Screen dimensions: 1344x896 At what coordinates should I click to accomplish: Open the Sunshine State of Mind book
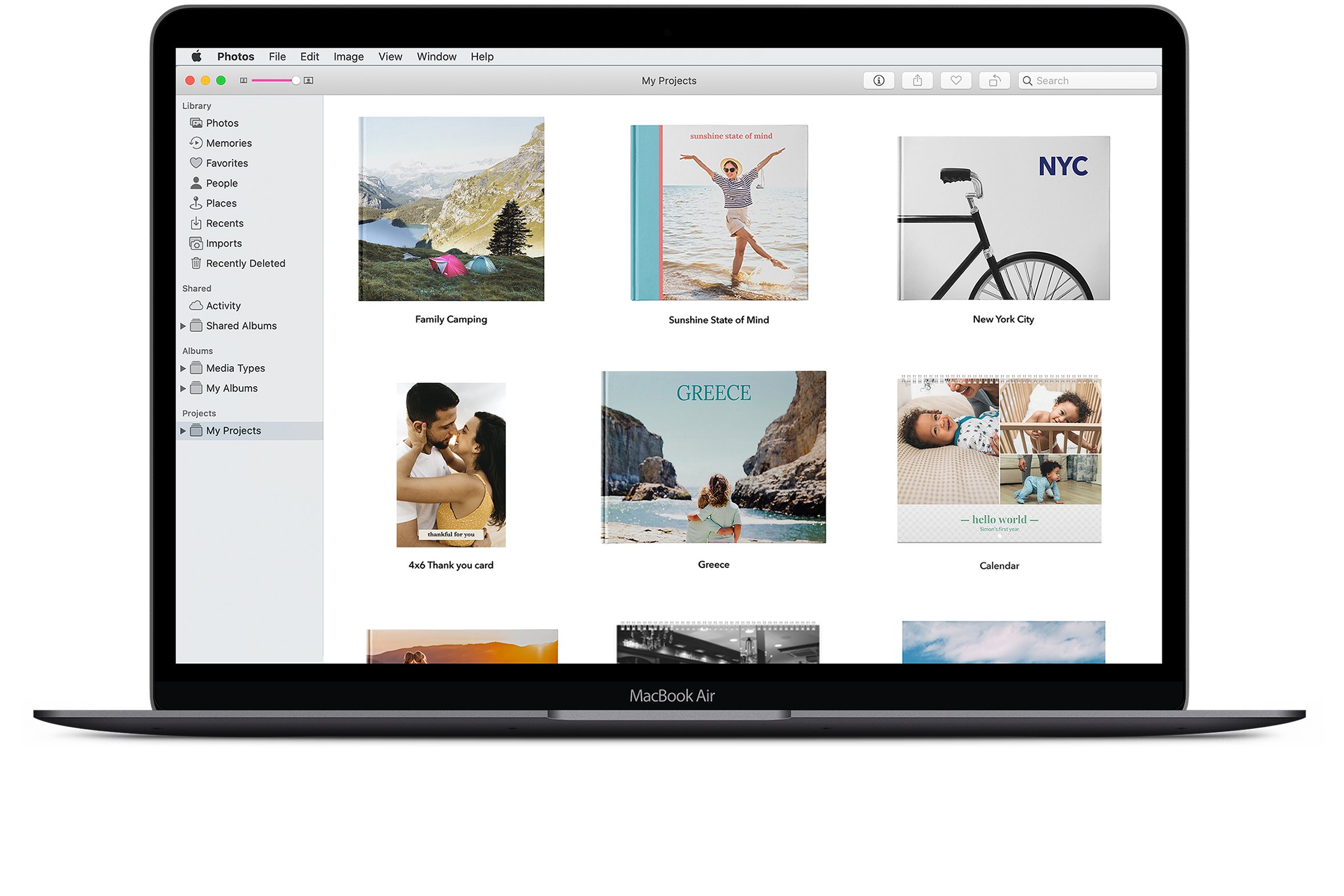[x=719, y=213]
